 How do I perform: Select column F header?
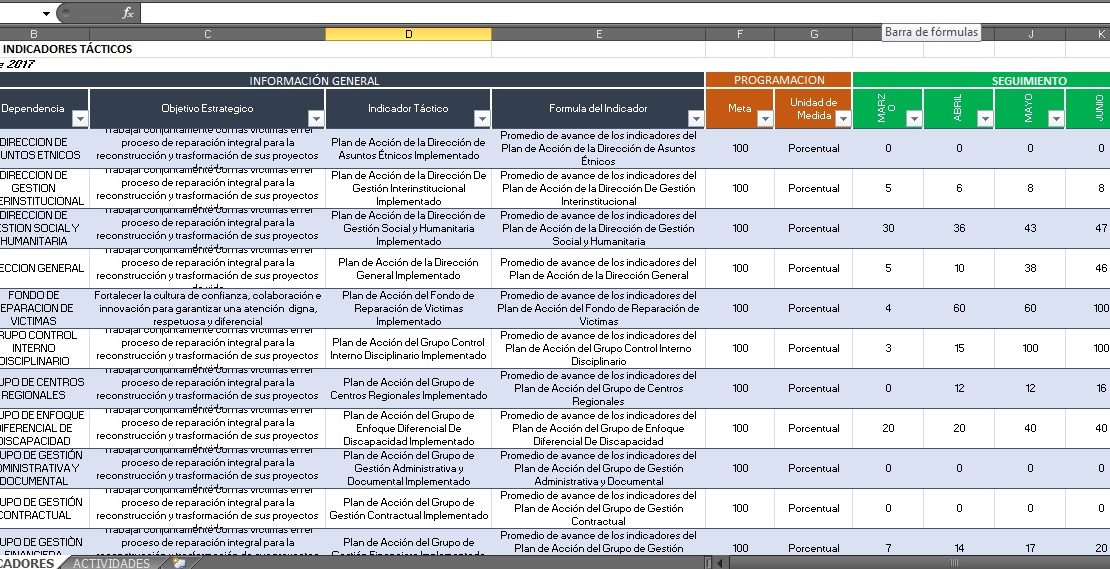click(x=740, y=34)
